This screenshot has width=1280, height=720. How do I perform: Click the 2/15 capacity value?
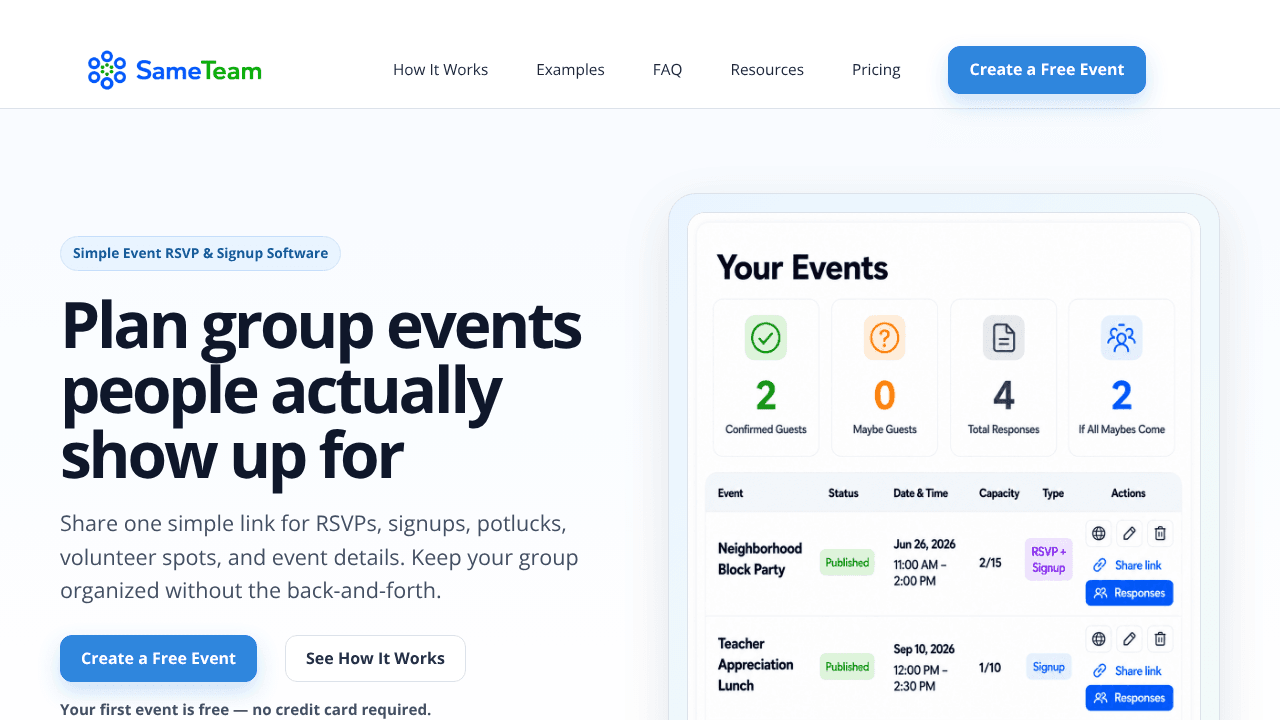click(x=990, y=563)
